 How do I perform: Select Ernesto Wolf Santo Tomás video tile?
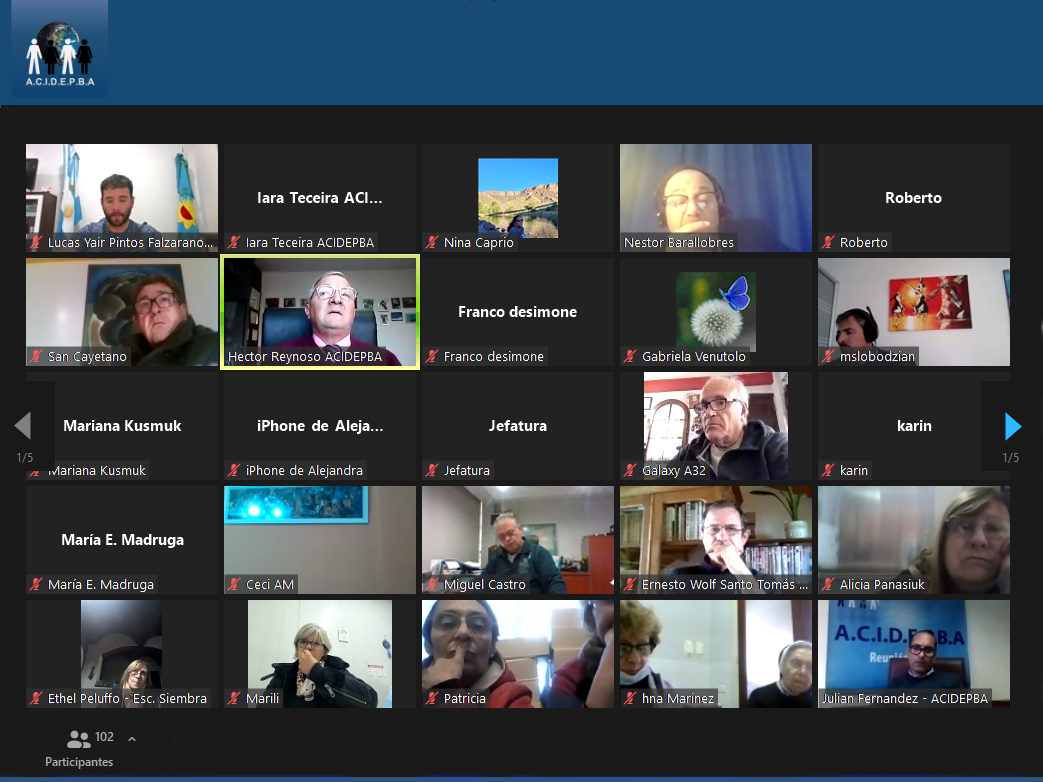pyautogui.click(x=715, y=539)
